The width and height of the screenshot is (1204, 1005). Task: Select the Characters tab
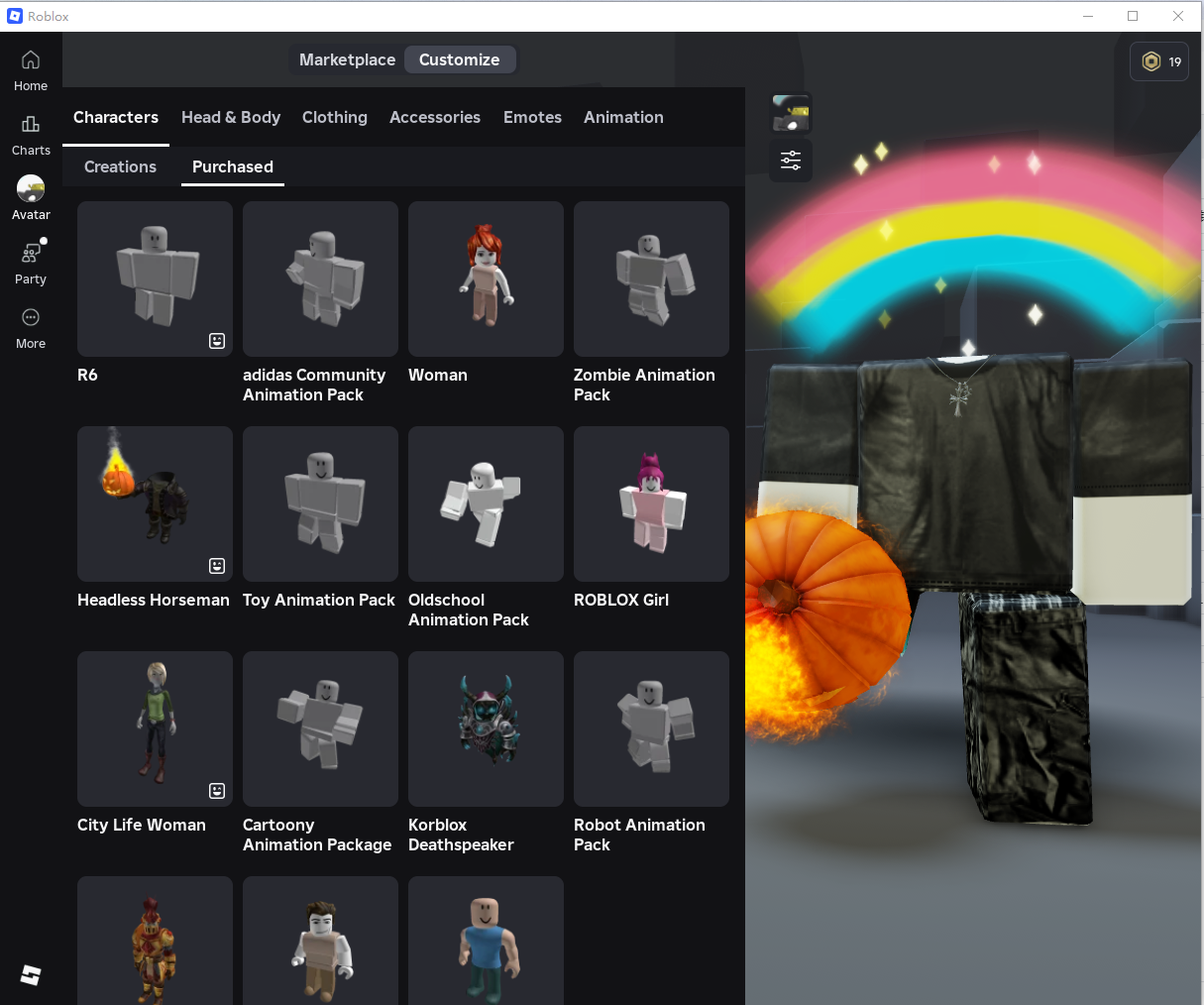[116, 117]
